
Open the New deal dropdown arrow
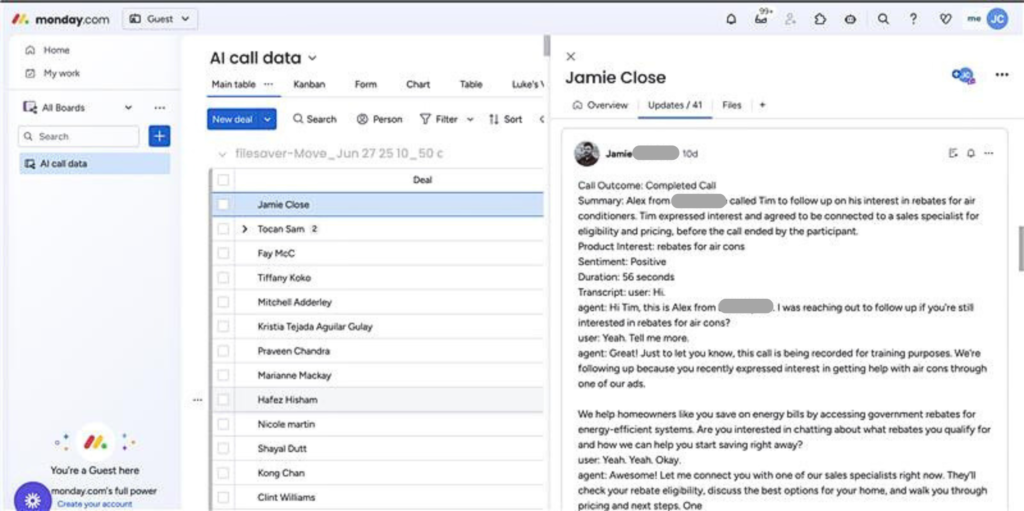coord(268,119)
